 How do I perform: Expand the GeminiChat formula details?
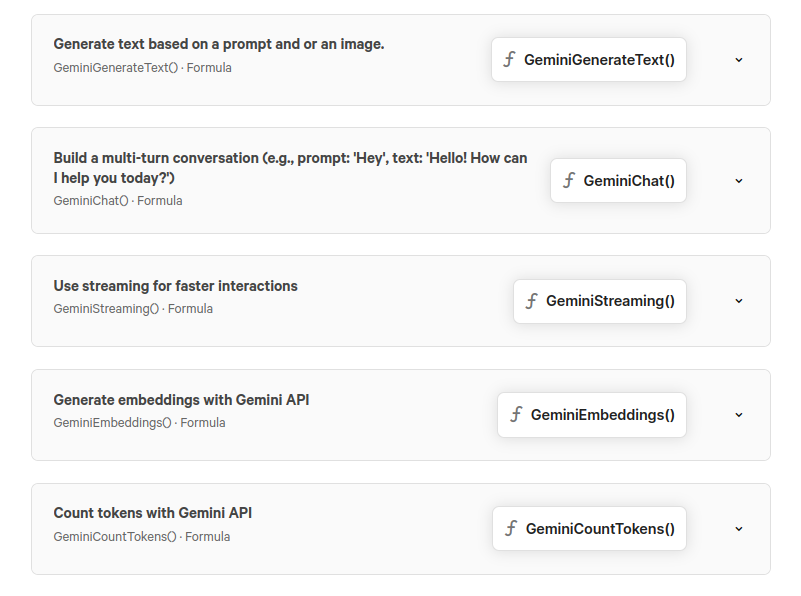click(x=739, y=181)
